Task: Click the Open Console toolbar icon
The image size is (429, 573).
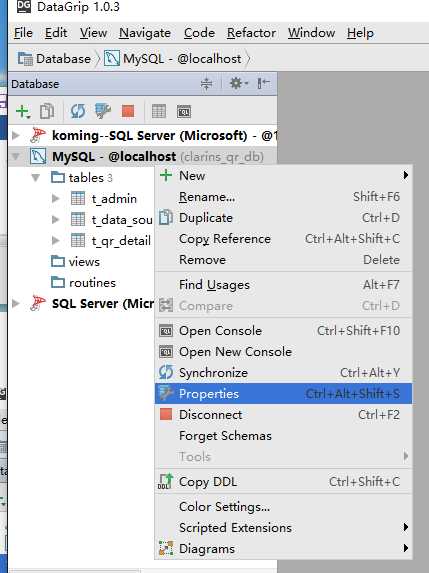Action: click(184, 111)
